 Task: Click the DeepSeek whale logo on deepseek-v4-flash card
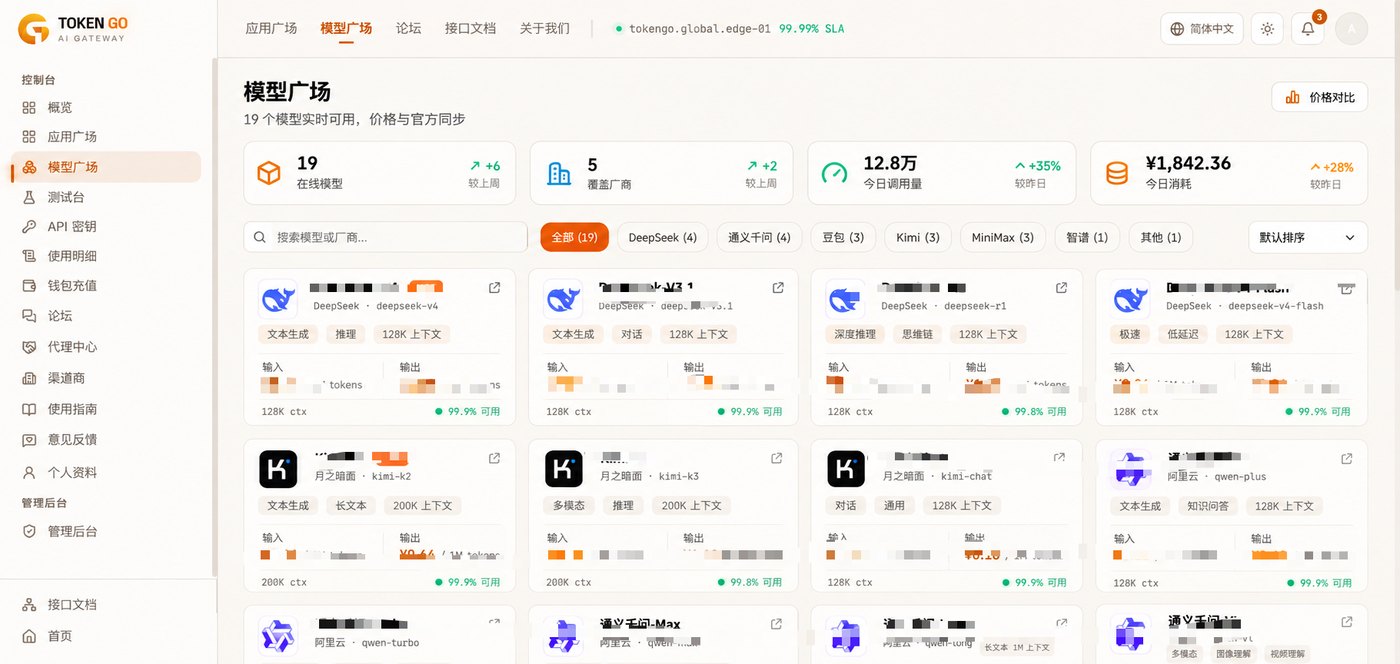[x=1131, y=299]
